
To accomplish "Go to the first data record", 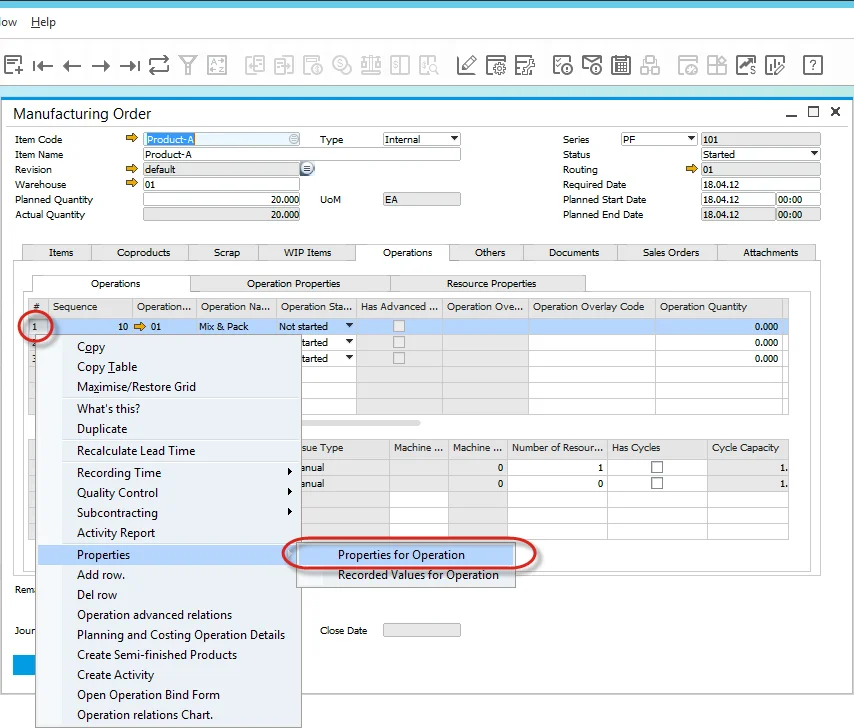I will 42,66.
